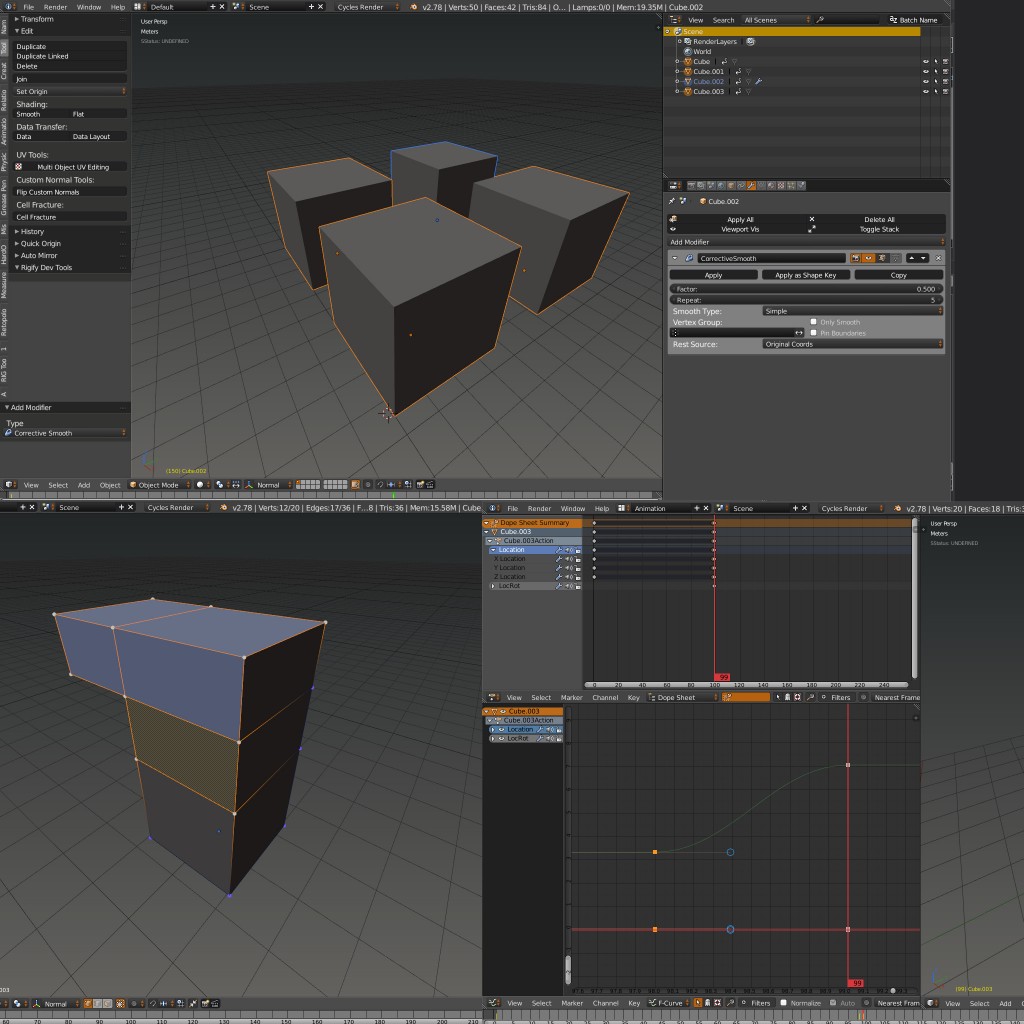The image size is (1024, 1024).
Task: Check the Pin Boundaries checkbox
Action: pyautogui.click(x=813, y=331)
